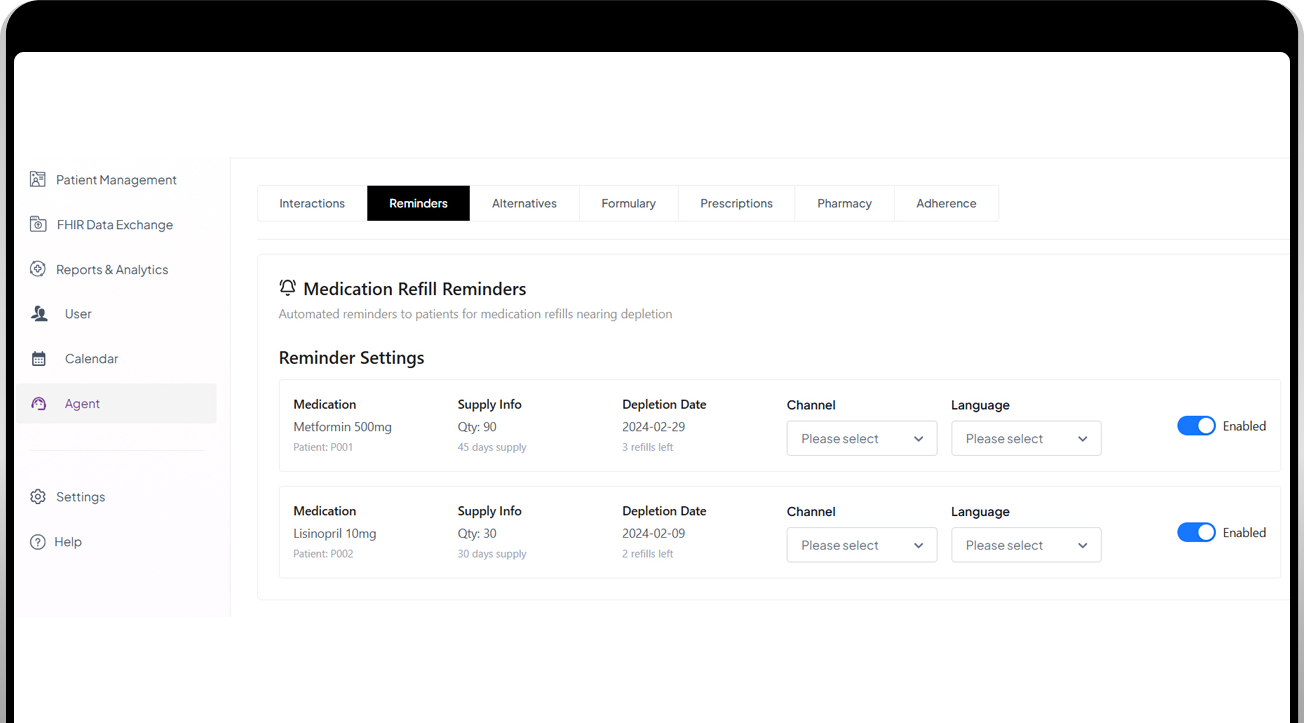Disable the Lisinopril 10mg reminder toggle

(1196, 532)
